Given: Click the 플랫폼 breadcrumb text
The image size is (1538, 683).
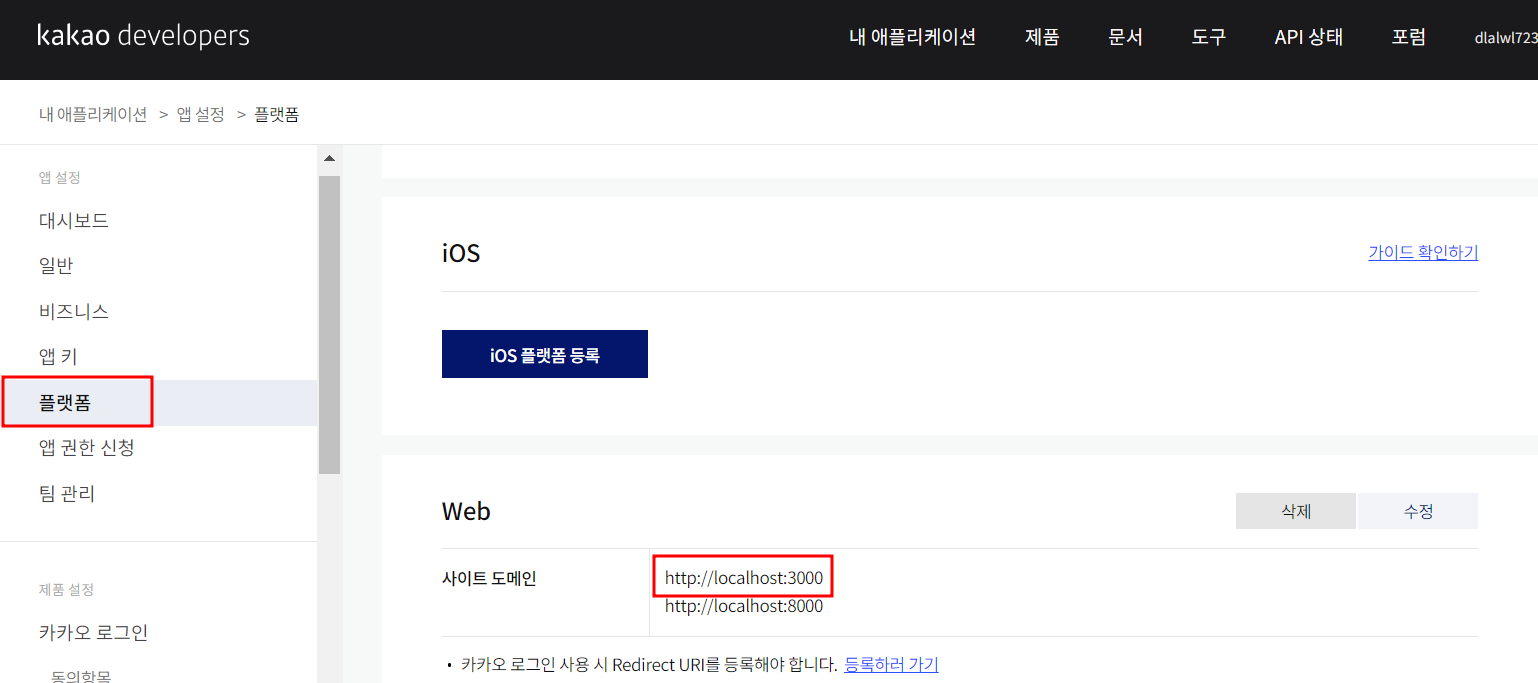Looking at the screenshot, I should tap(276, 114).
